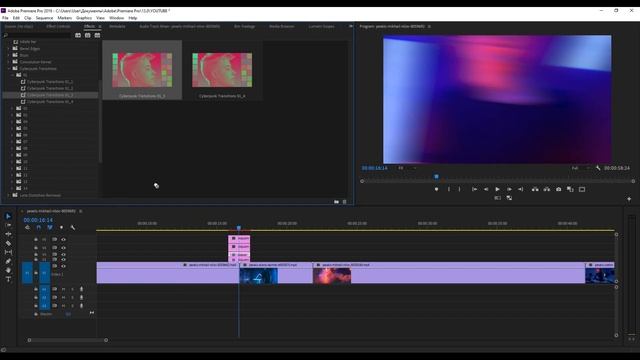Go to Out point in Program monitor
The width and height of the screenshot is (640, 360).
click(520, 189)
